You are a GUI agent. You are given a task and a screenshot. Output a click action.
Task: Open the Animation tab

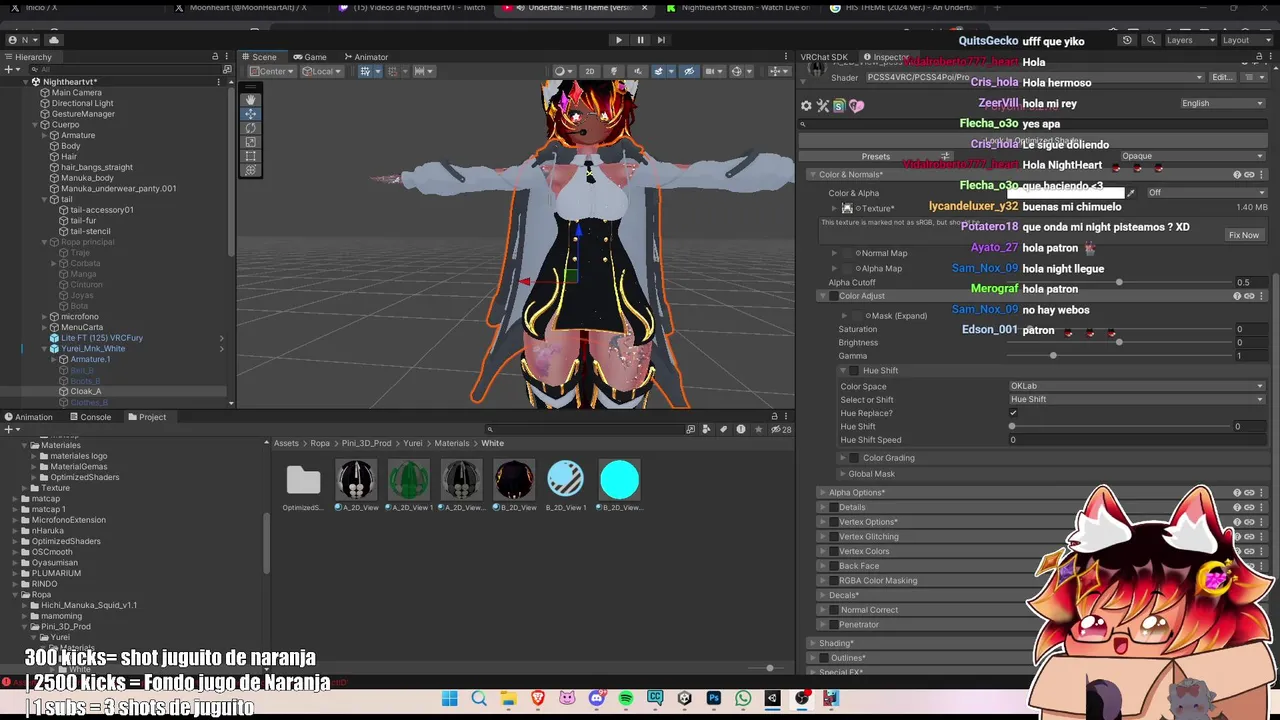pos(29,417)
